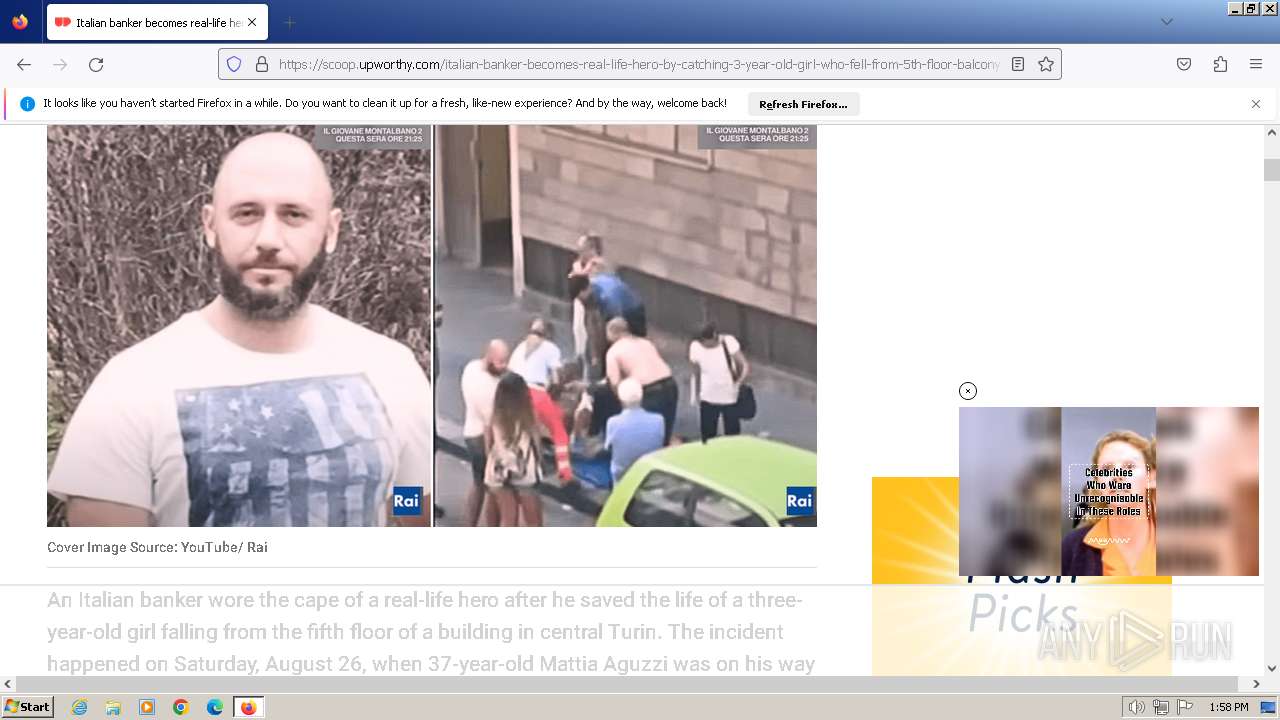Click the 1:58 PM clock
The image size is (1280, 720).
coord(1228,707)
